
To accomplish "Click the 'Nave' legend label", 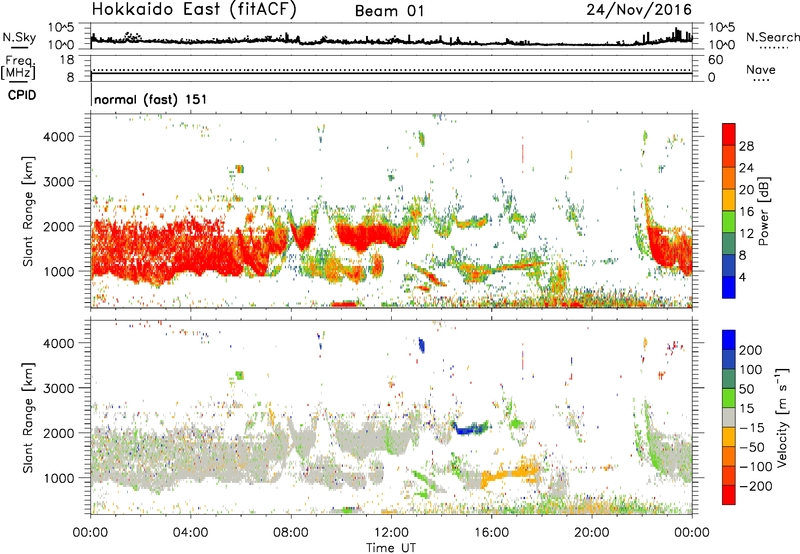I will (x=761, y=69).
